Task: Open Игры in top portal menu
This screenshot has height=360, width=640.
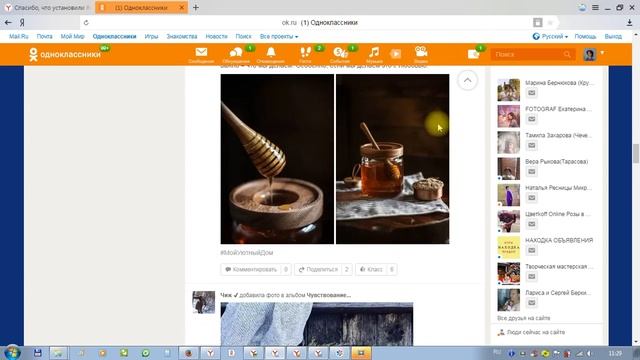Action: [x=151, y=36]
